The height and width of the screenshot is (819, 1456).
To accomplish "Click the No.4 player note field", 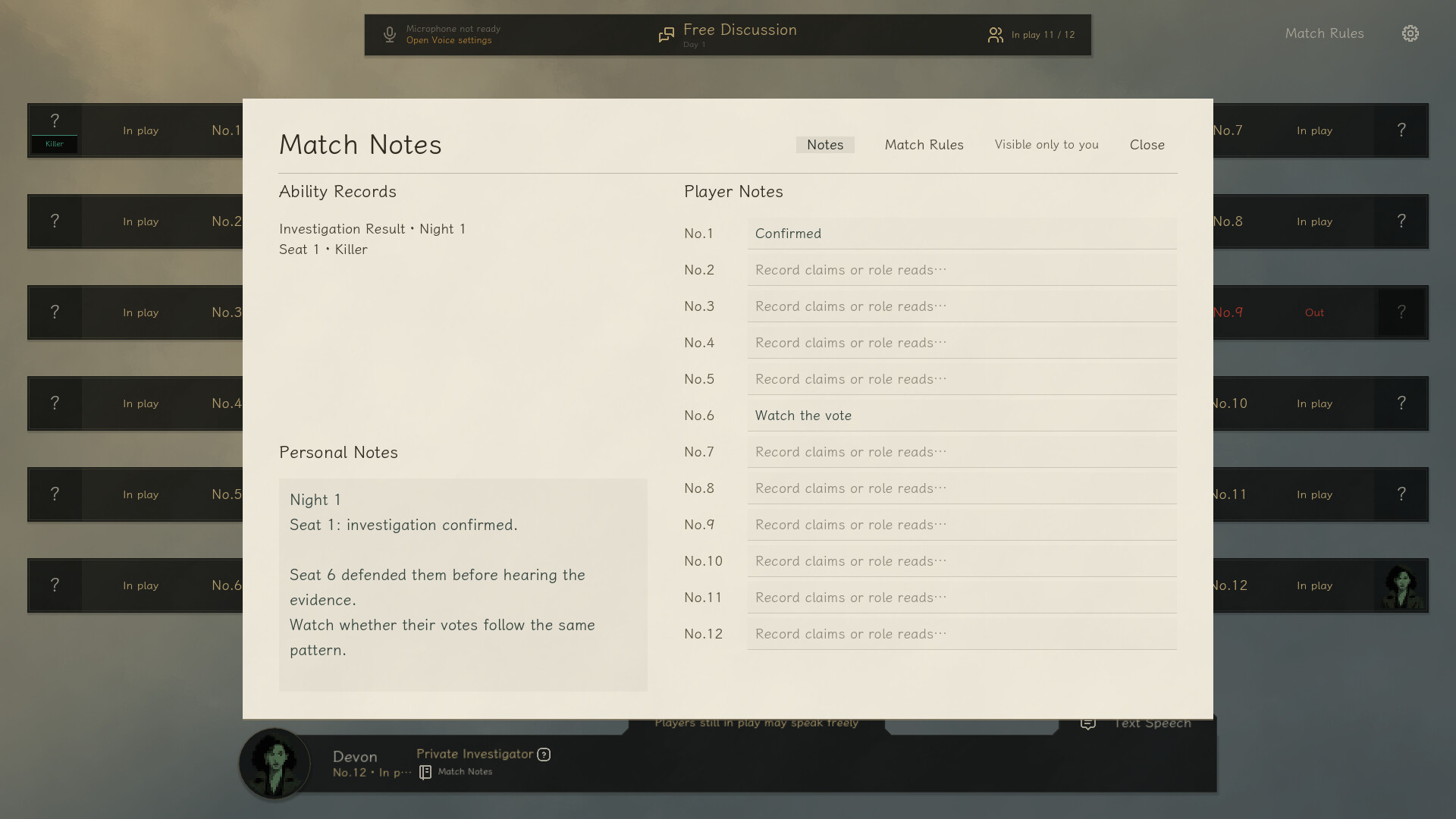I will click(962, 343).
